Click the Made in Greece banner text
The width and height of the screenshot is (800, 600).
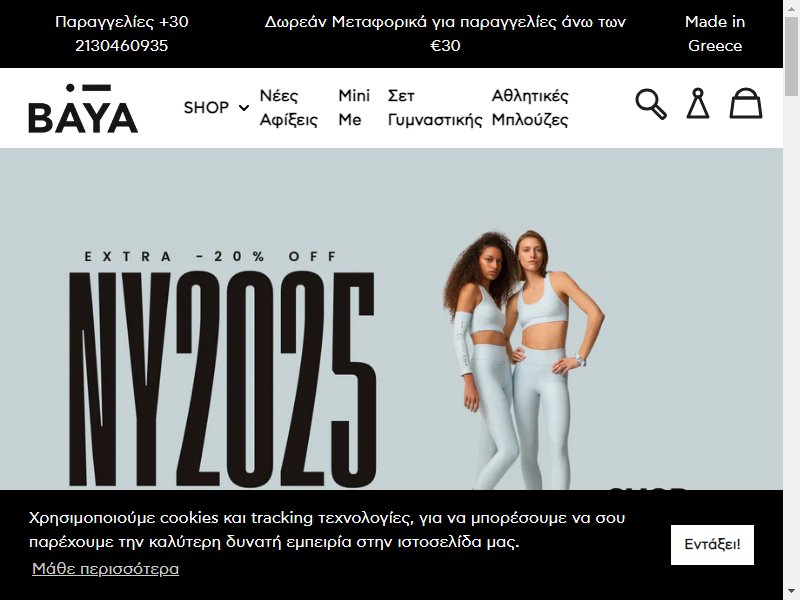715,34
